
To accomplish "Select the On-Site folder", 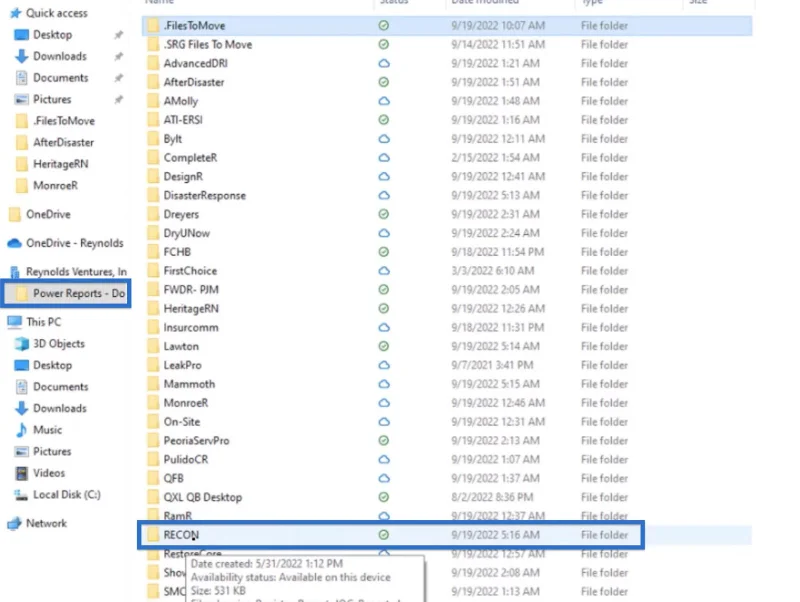I will 182,422.
